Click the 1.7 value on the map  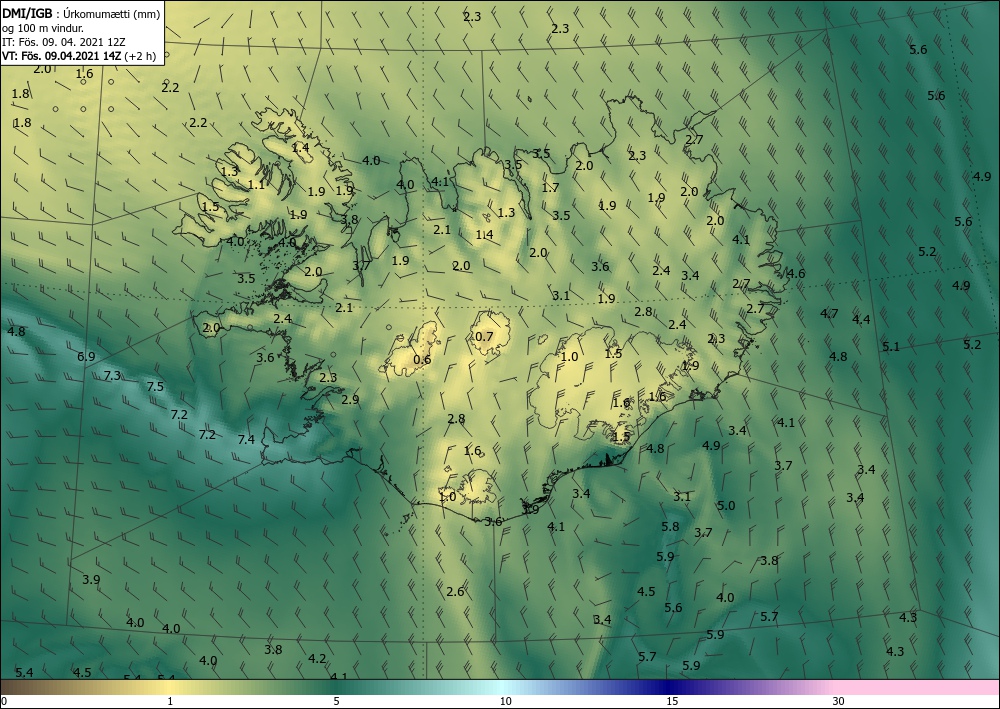[x=550, y=187]
